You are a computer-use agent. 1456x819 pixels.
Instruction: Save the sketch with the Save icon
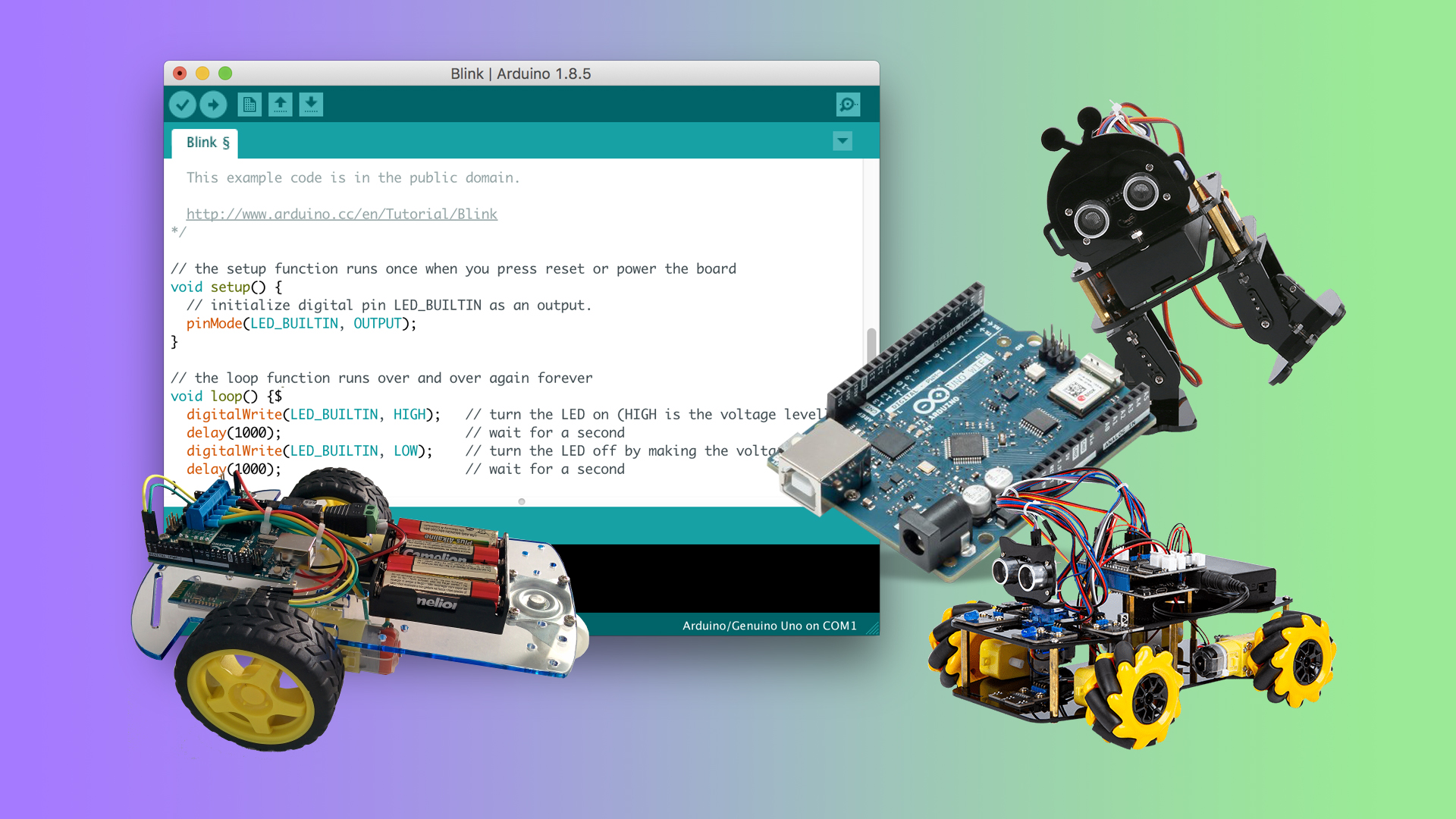[x=311, y=105]
